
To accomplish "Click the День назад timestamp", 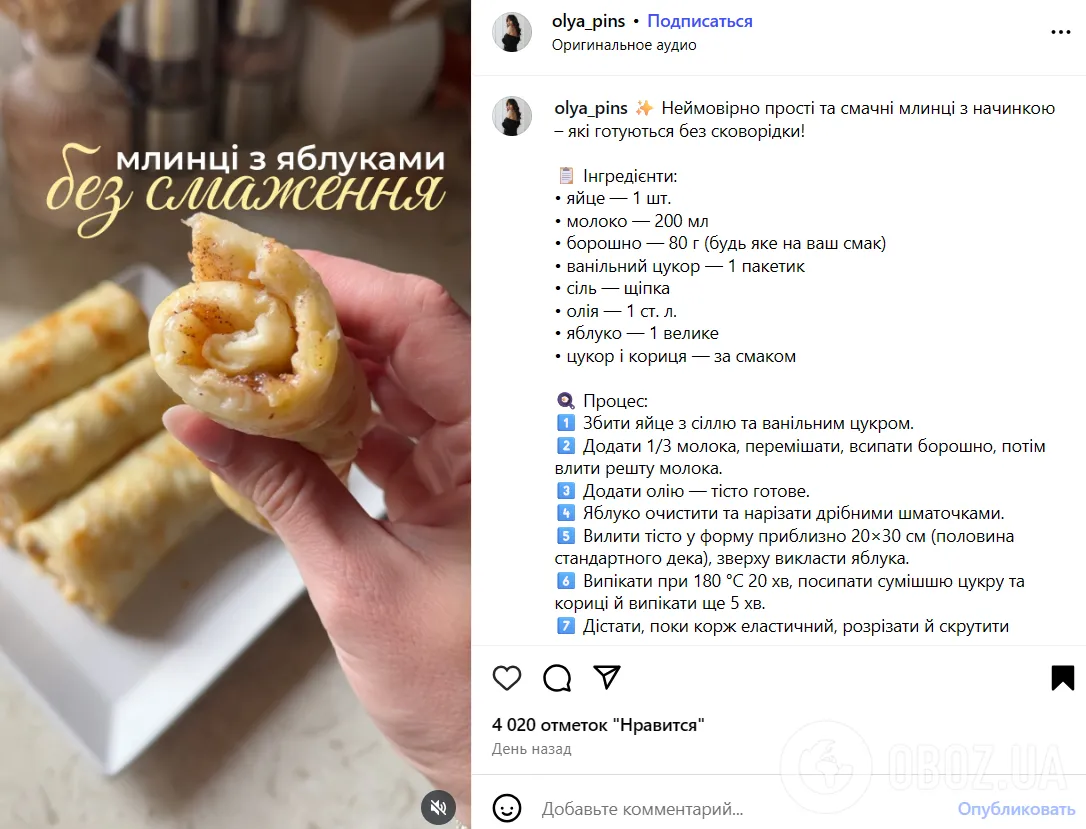I will (531, 749).
